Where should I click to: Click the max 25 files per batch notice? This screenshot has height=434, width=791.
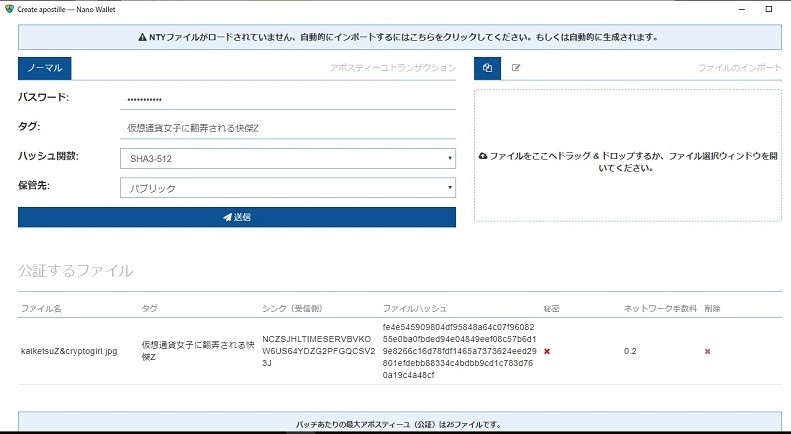pyautogui.click(x=400, y=423)
